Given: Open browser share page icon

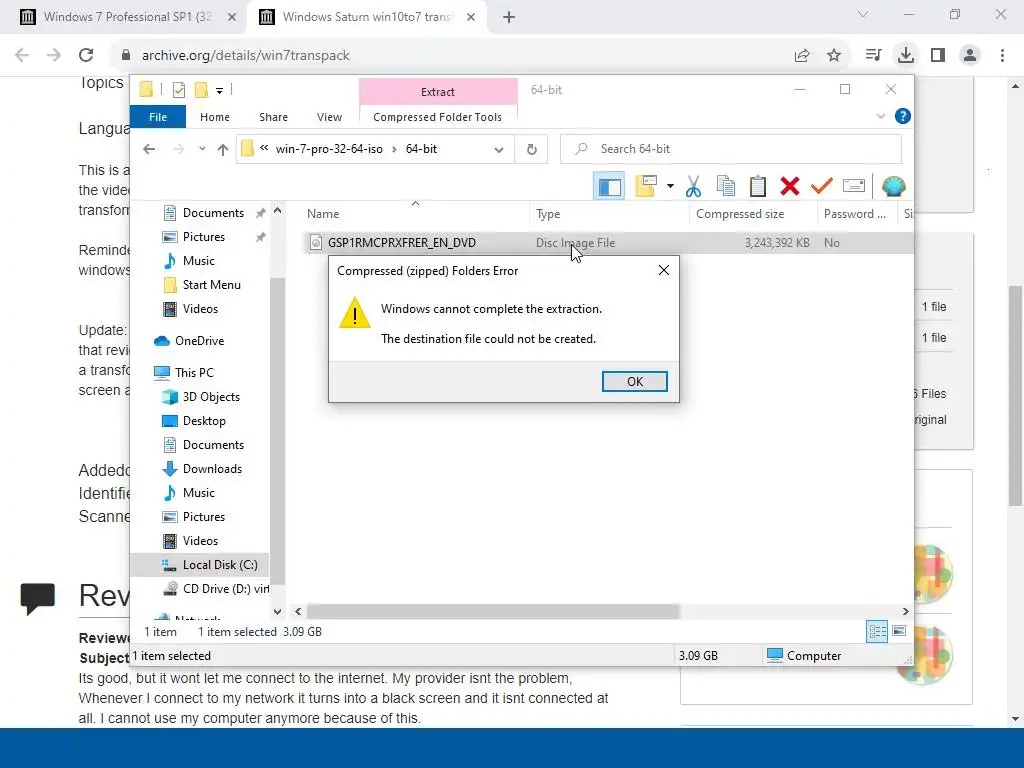Looking at the screenshot, I should click(x=802, y=56).
